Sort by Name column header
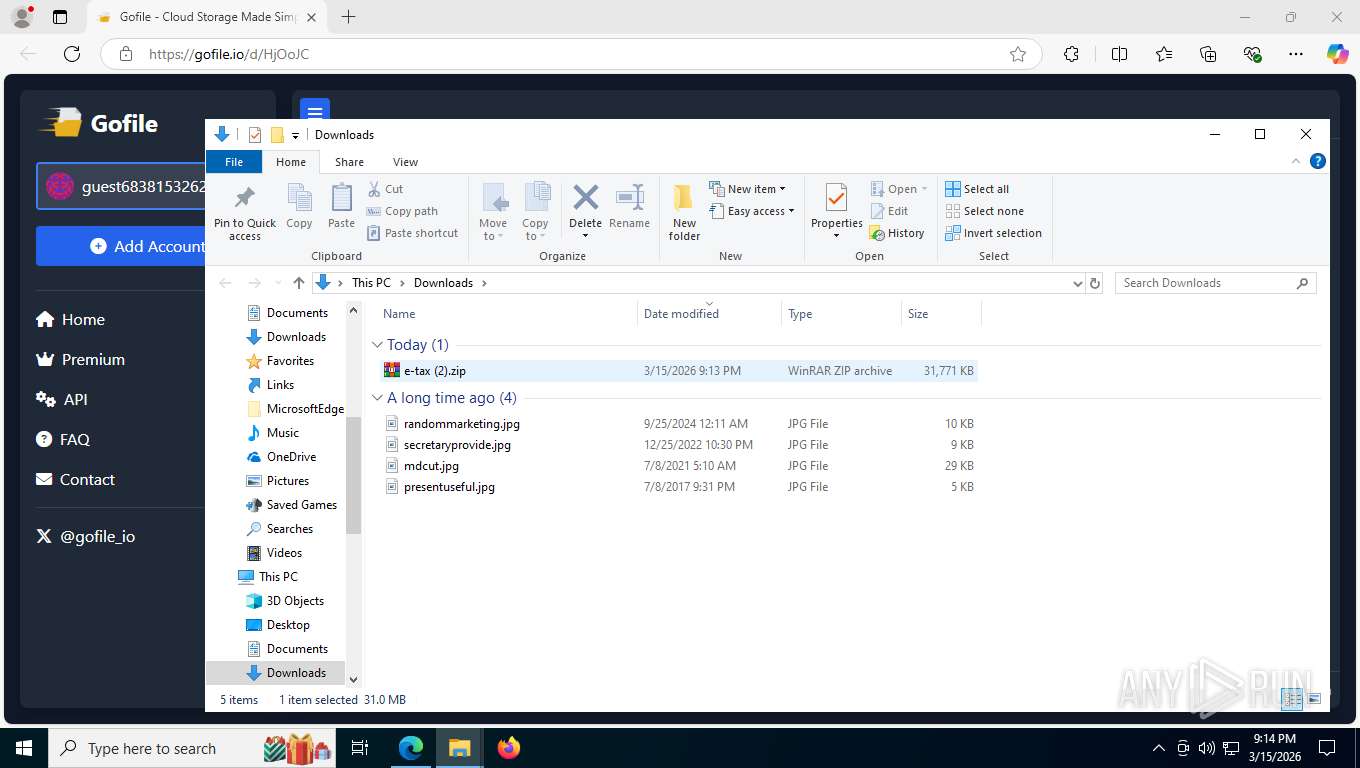The image size is (1360, 768). click(507, 314)
